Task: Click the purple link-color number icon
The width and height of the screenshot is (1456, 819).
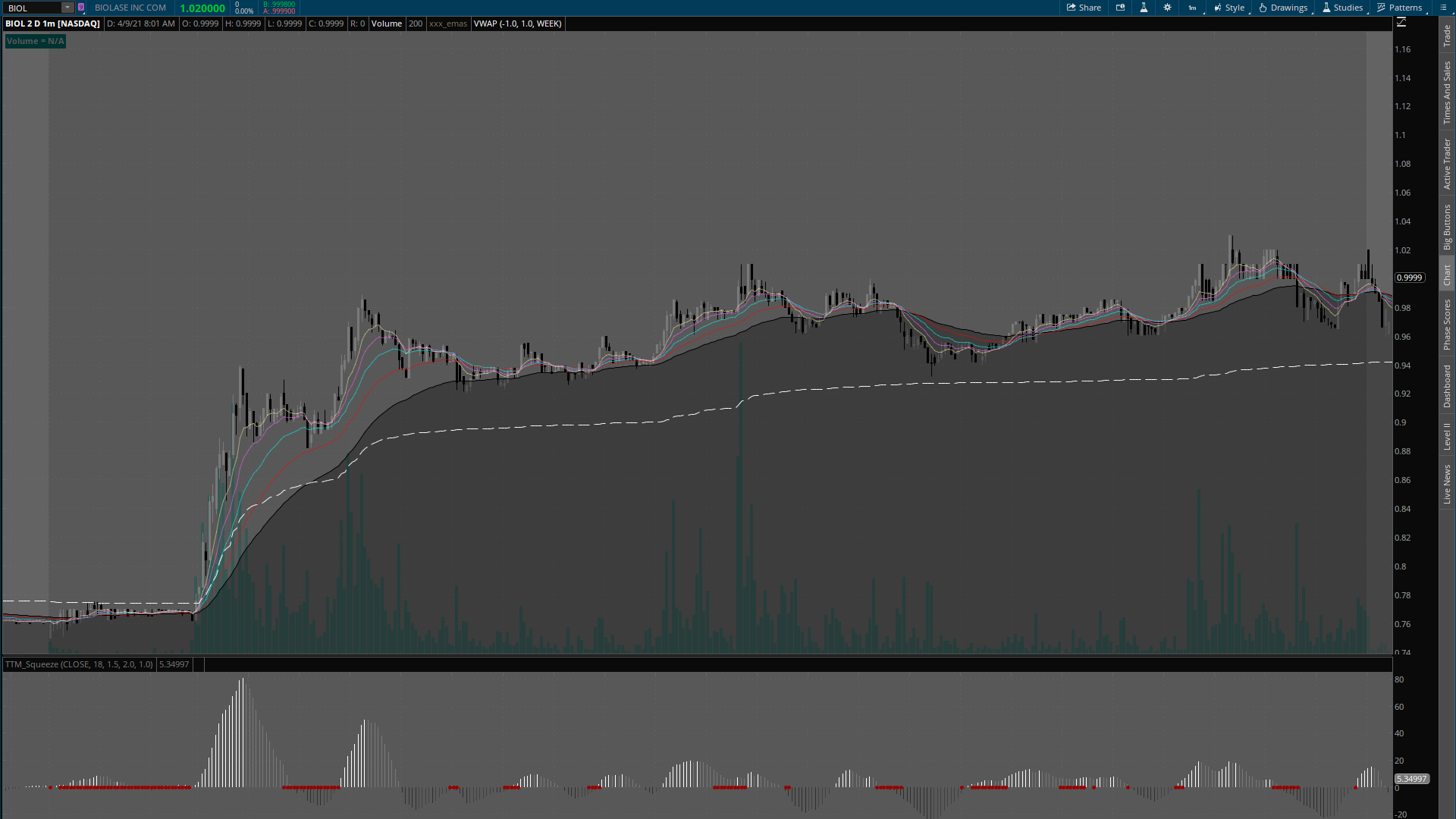Action: point(81,8)
